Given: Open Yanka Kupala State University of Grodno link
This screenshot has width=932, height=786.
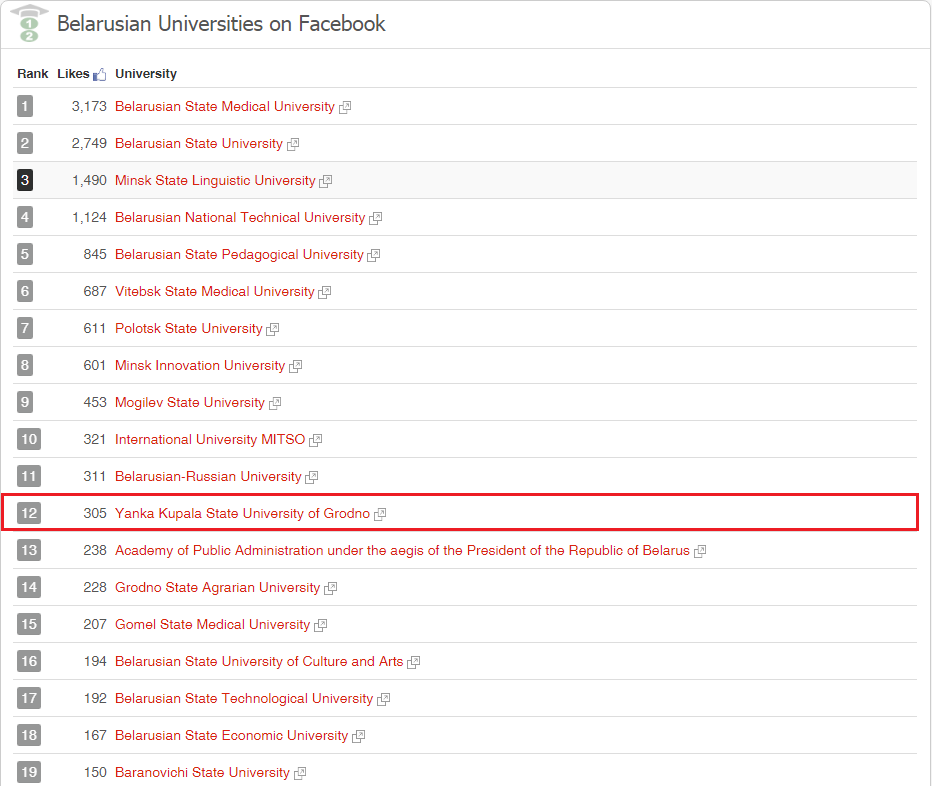Looking at the screenshot, I should (243, 513).
